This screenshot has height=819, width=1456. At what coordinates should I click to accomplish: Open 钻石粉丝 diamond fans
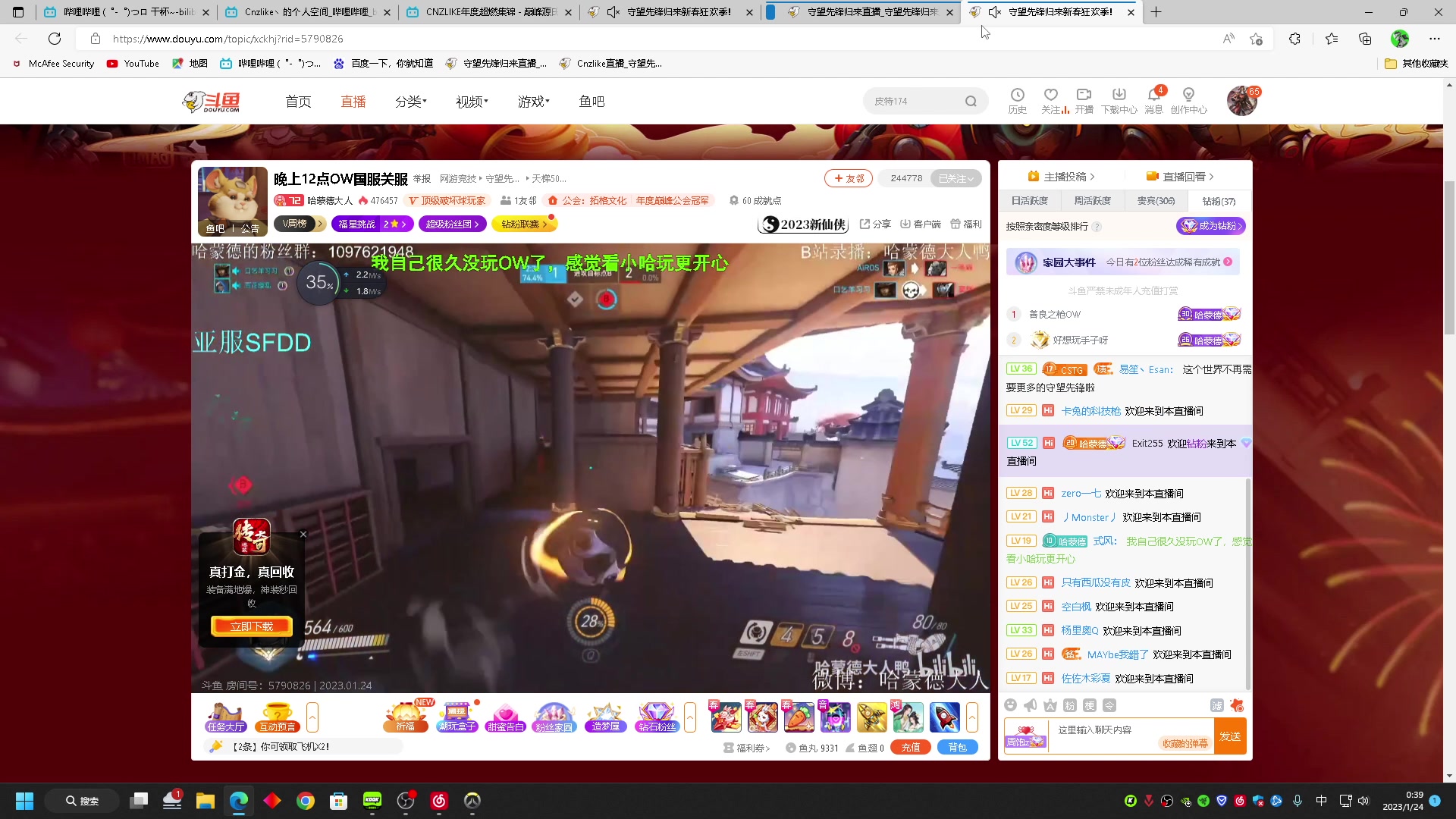[657, 717]
